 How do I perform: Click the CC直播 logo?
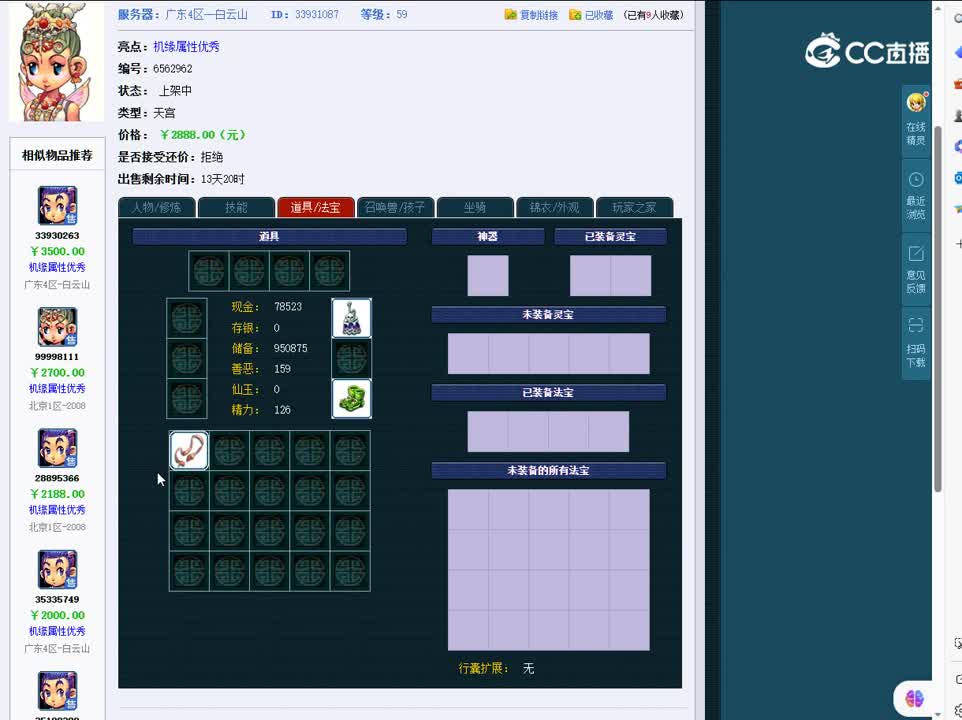click(x=867, y=51)
